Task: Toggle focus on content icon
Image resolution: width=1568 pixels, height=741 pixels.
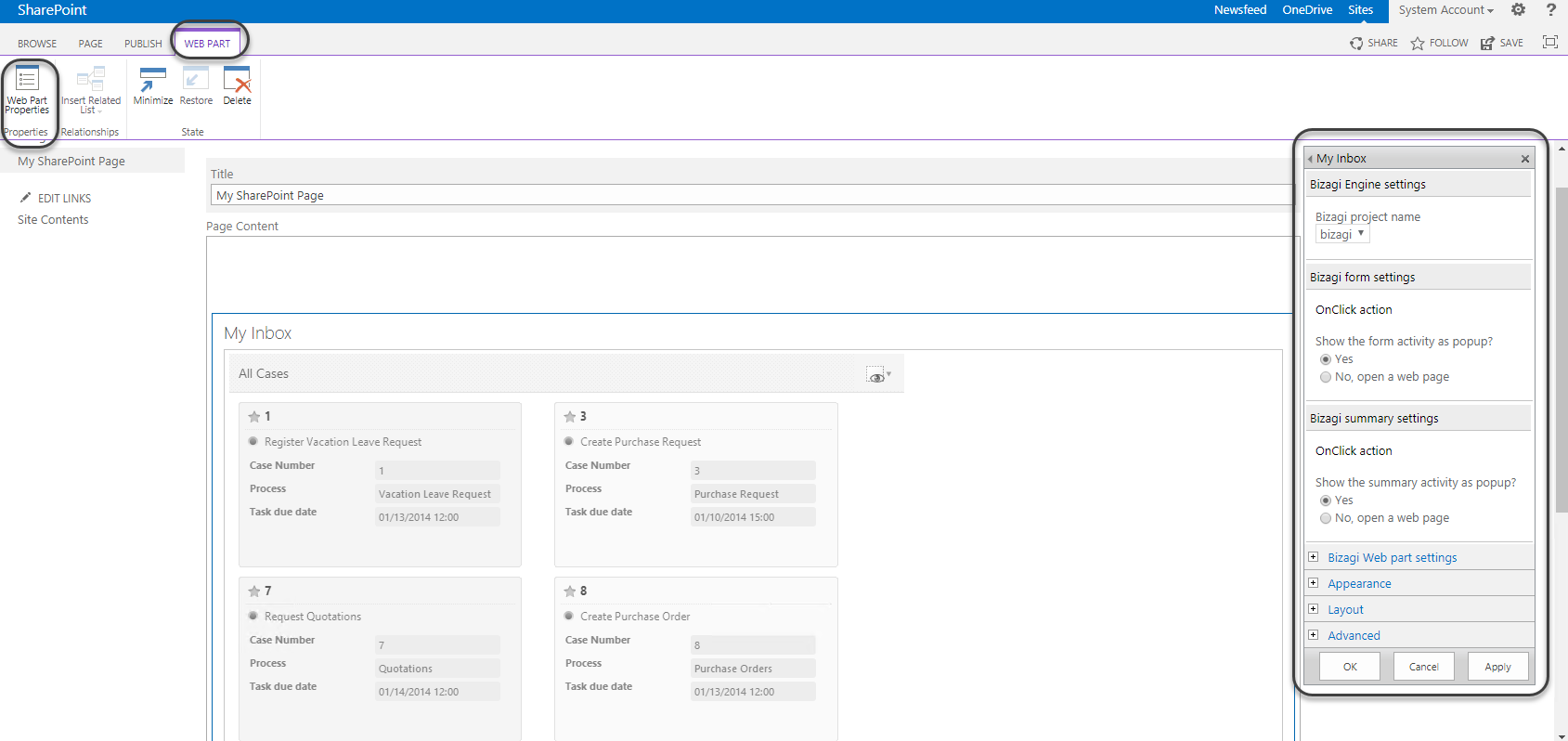Action: (x=1549, y=42)
